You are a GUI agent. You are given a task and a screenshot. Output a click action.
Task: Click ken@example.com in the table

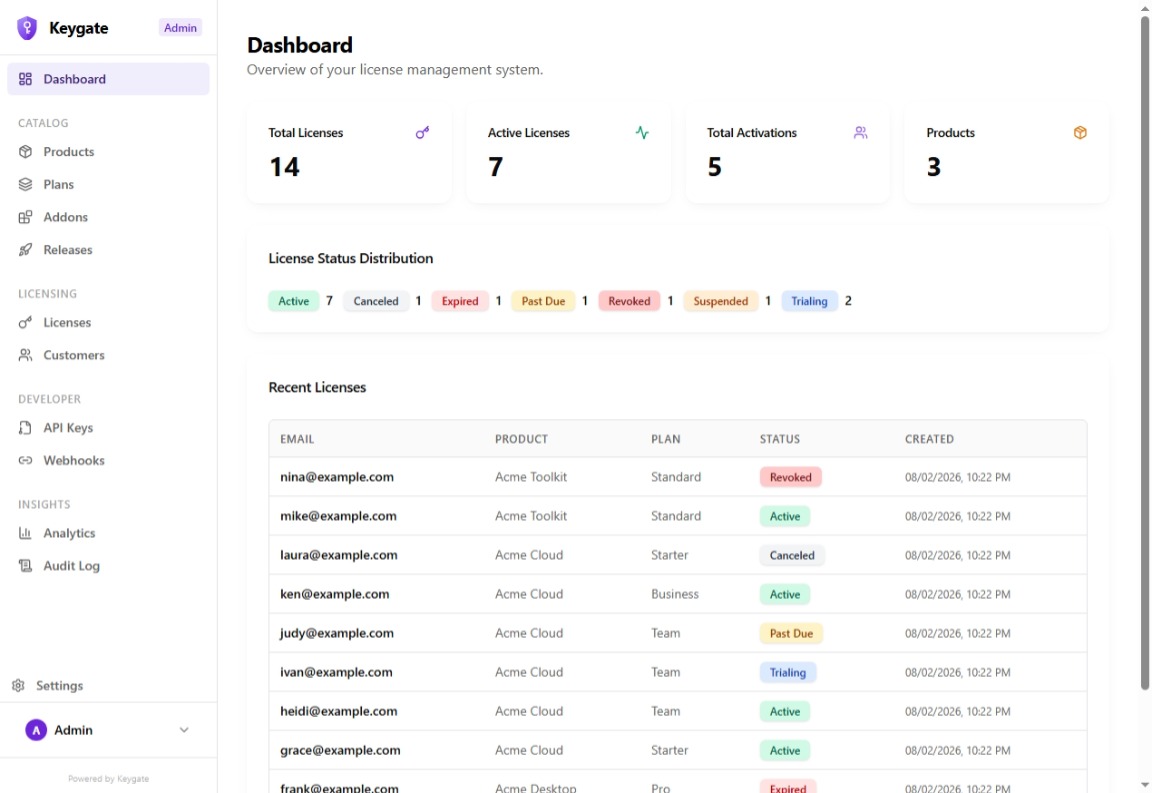(334, 594)
